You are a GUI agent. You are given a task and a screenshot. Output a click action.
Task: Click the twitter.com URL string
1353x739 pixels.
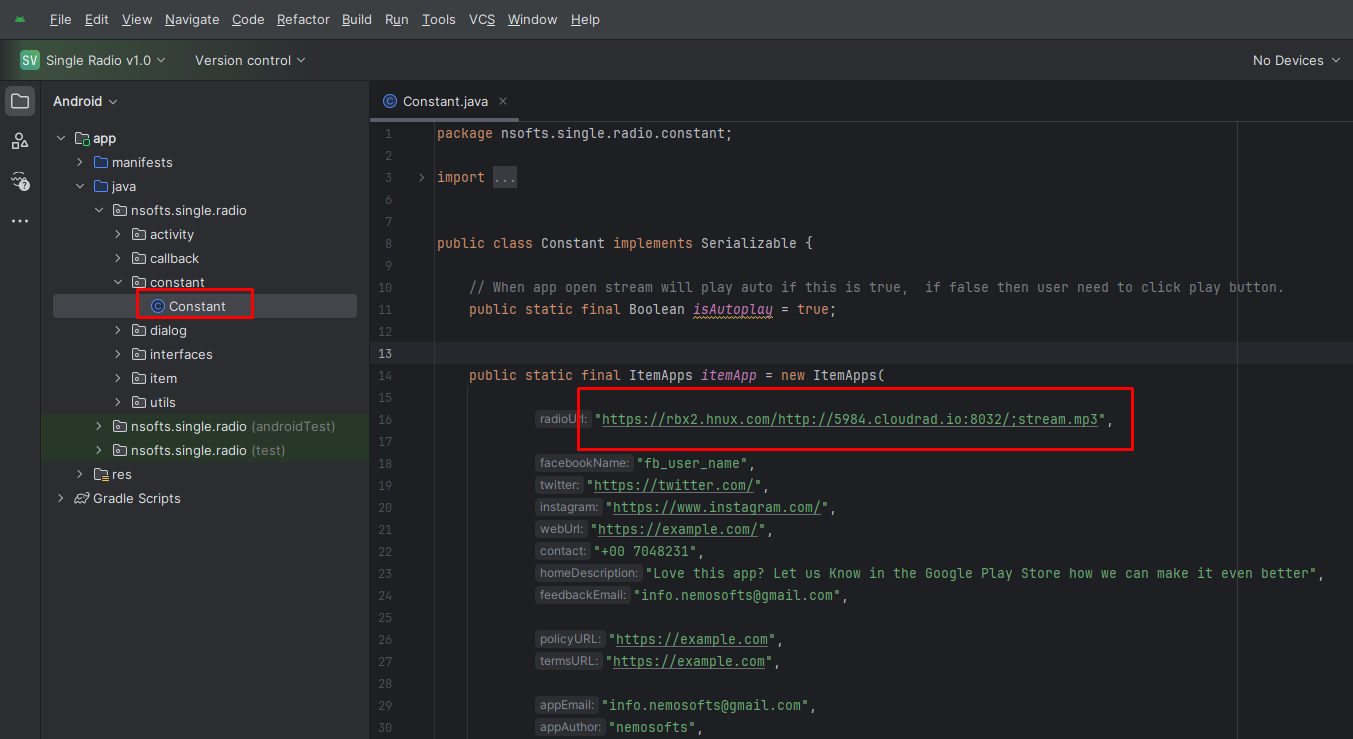675,485
